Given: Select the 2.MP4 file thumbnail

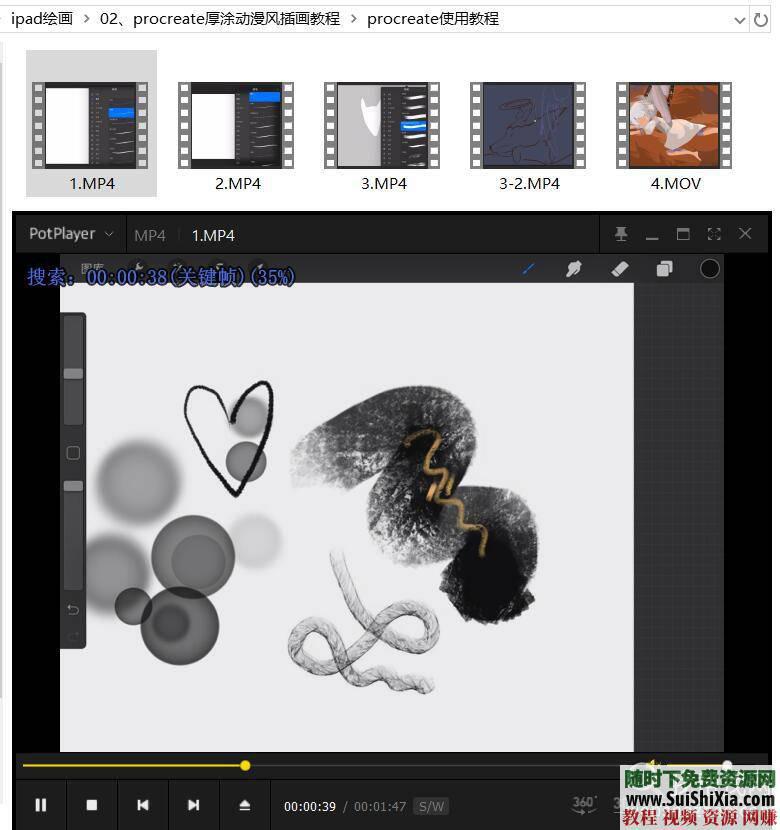Looking at the screenshot, I should pyautogui.click(x=236, y=125).
